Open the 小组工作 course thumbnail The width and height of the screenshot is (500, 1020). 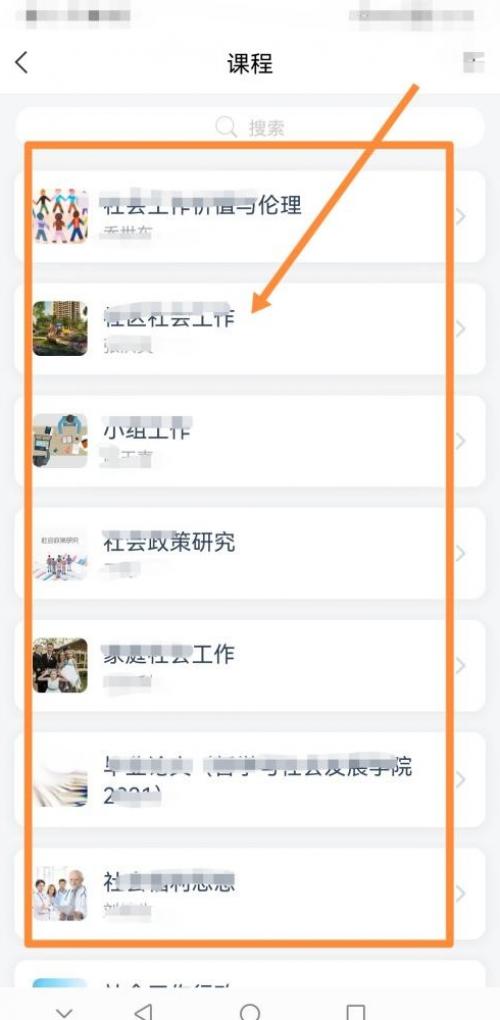[x=60, y=440]
